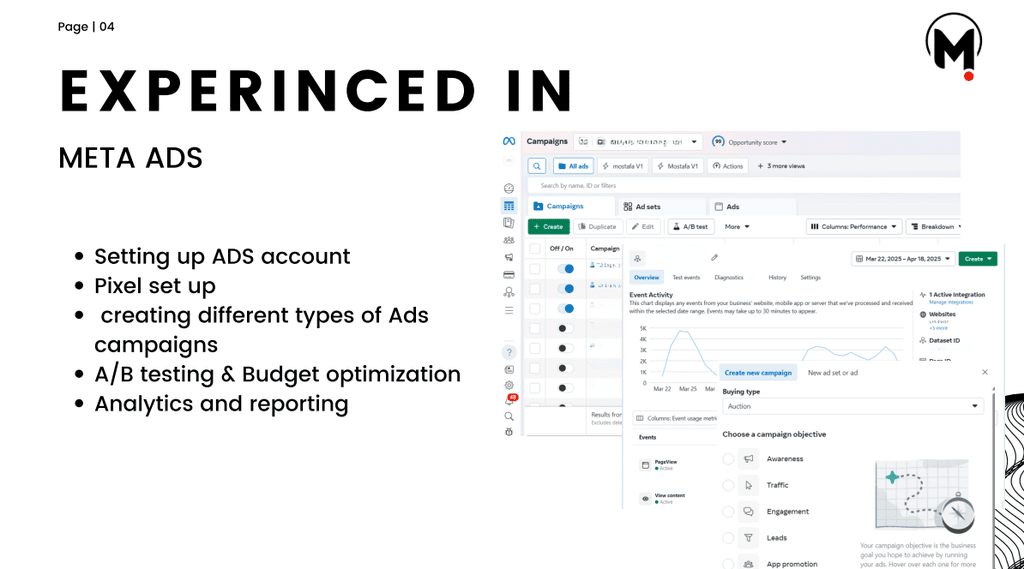Click the chat bubbles icon beside Engagement
The width and height of the screenshot is (1024, 569).
pos(748,512)
